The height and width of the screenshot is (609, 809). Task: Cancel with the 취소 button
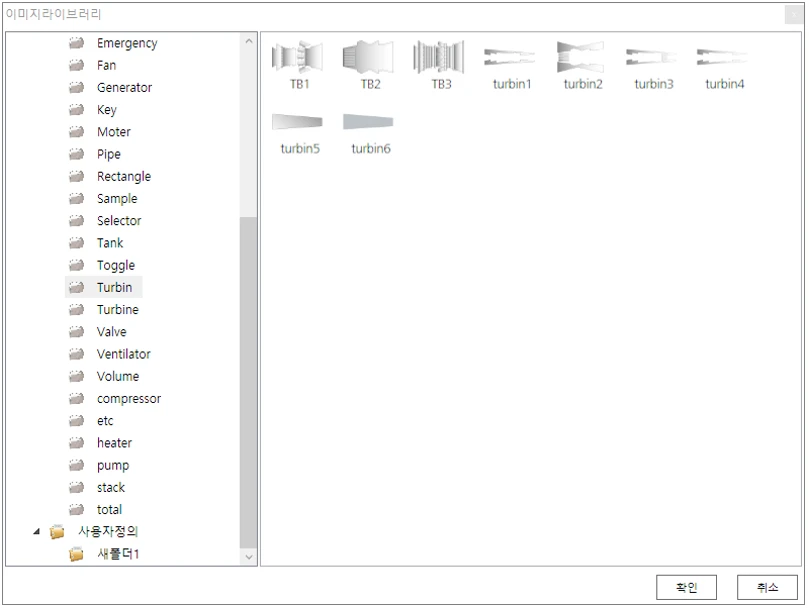767,587
